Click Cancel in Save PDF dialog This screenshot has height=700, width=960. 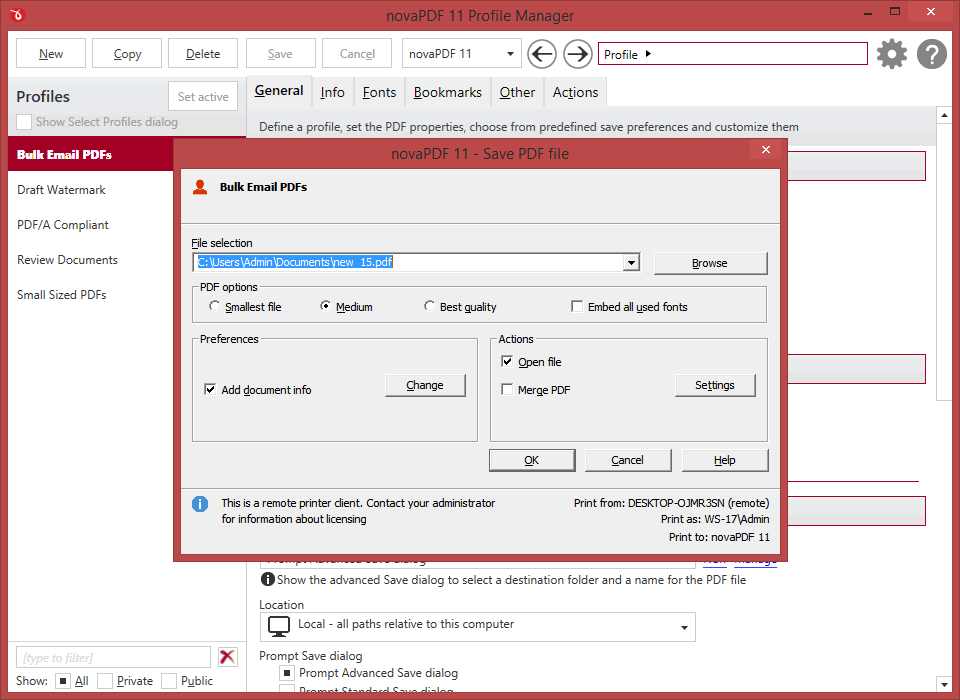628,460
